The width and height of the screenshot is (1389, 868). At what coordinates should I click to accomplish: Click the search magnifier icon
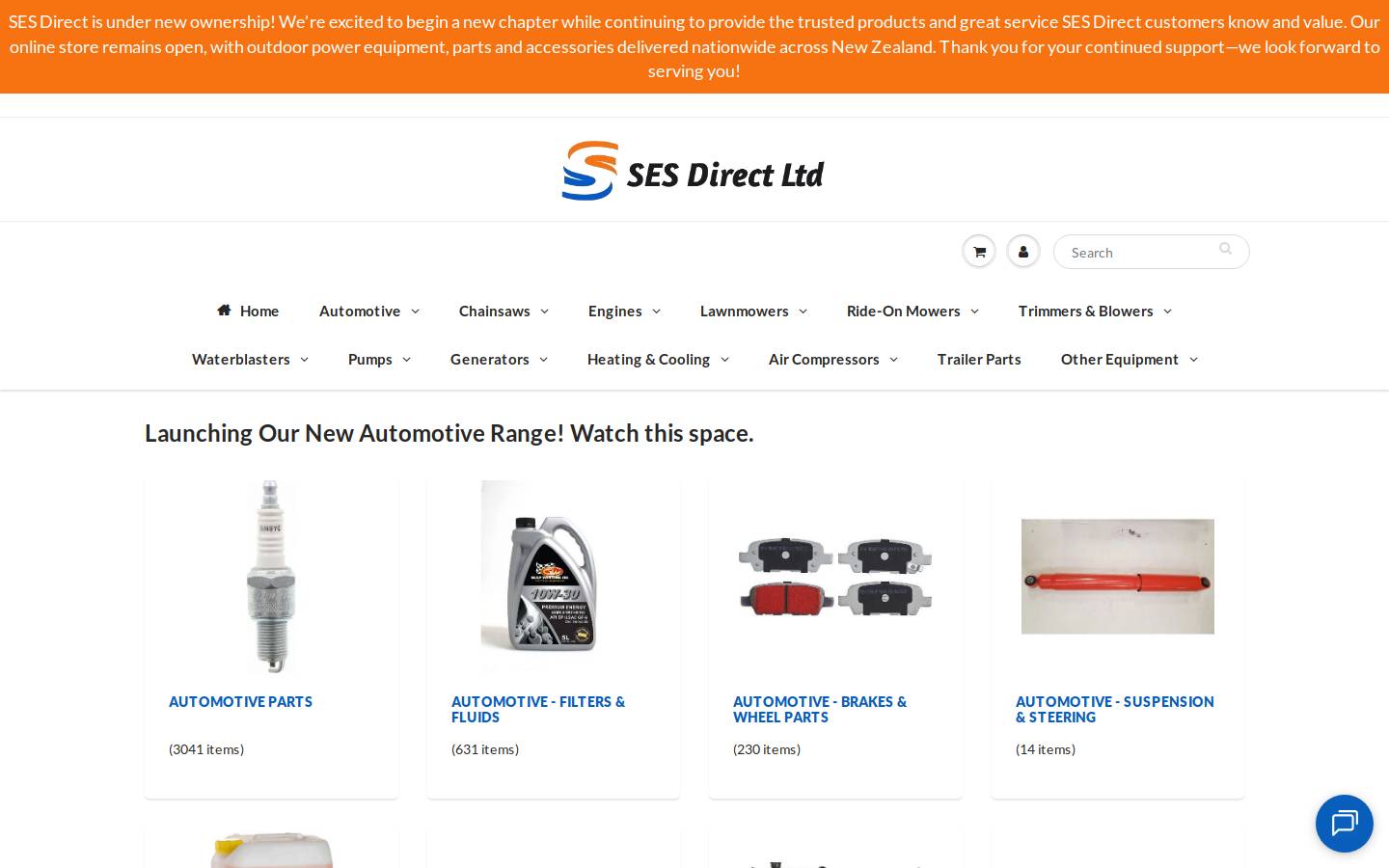click(1225, 249)
